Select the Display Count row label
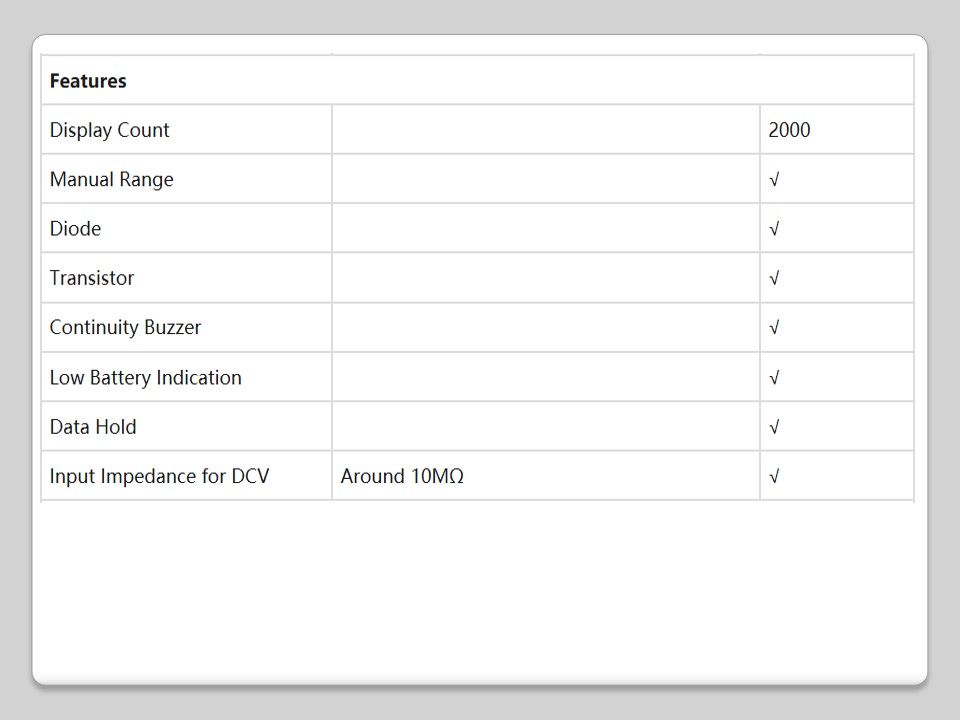 tap(110, 130)
